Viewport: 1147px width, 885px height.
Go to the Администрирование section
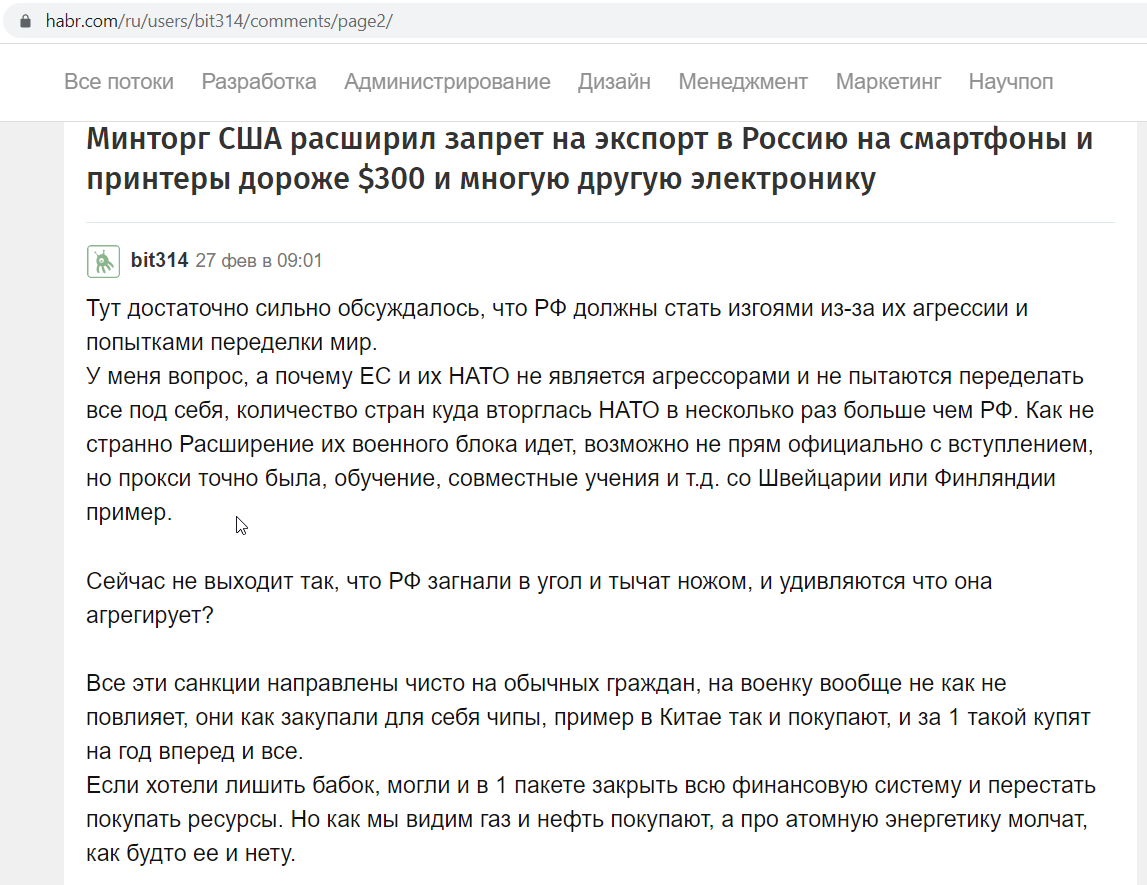click(447, 81)
